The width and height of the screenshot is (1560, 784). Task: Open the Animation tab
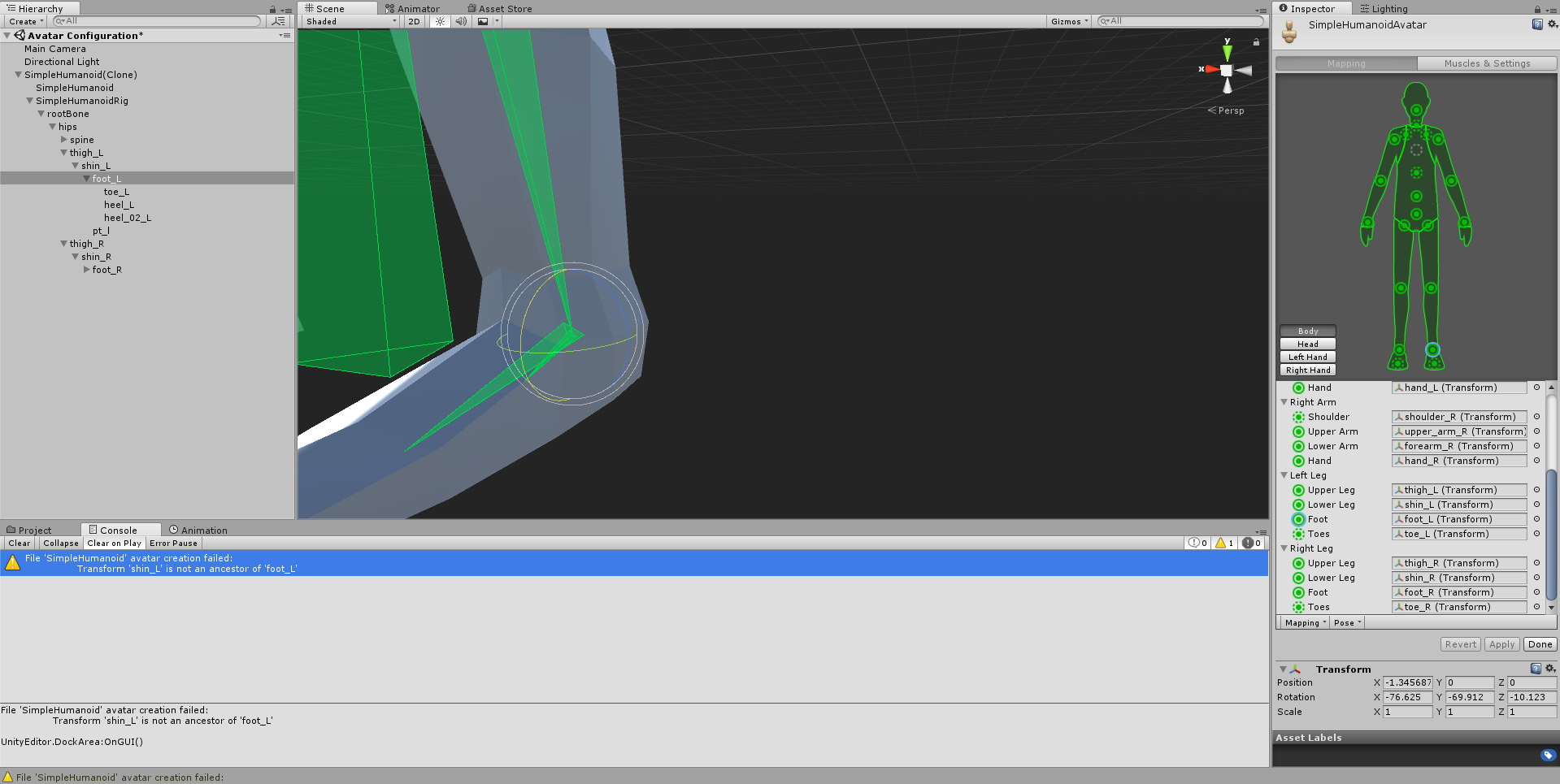tap(198, 531)
